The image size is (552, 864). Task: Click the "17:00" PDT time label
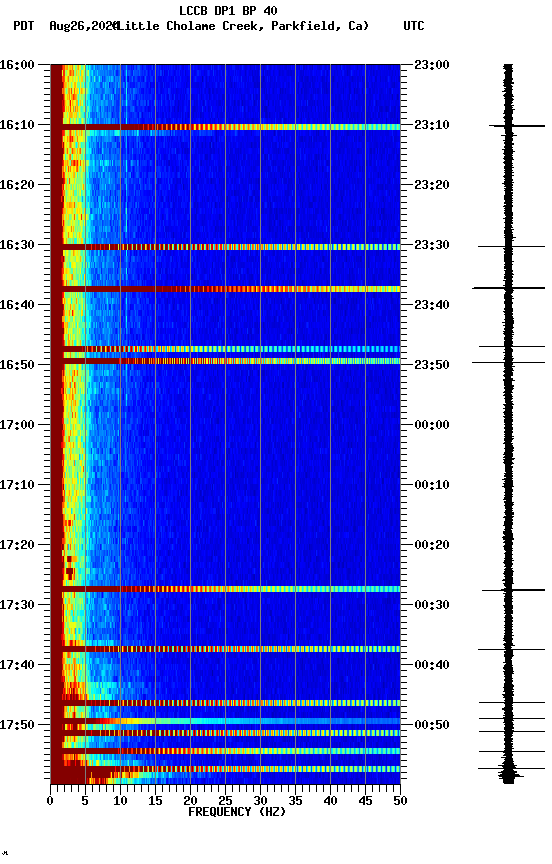pos(17,425)
